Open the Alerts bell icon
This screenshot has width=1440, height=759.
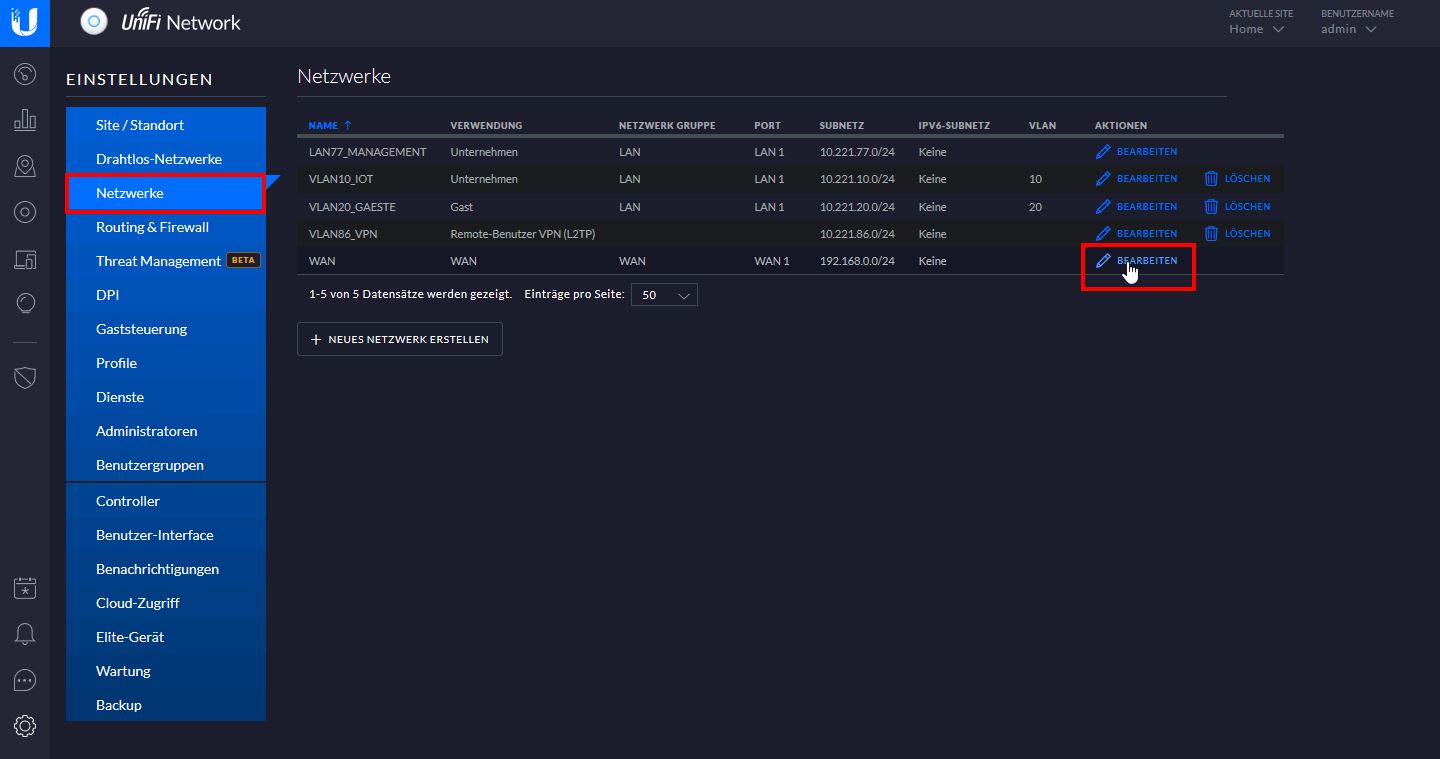(x=25, y=634)
